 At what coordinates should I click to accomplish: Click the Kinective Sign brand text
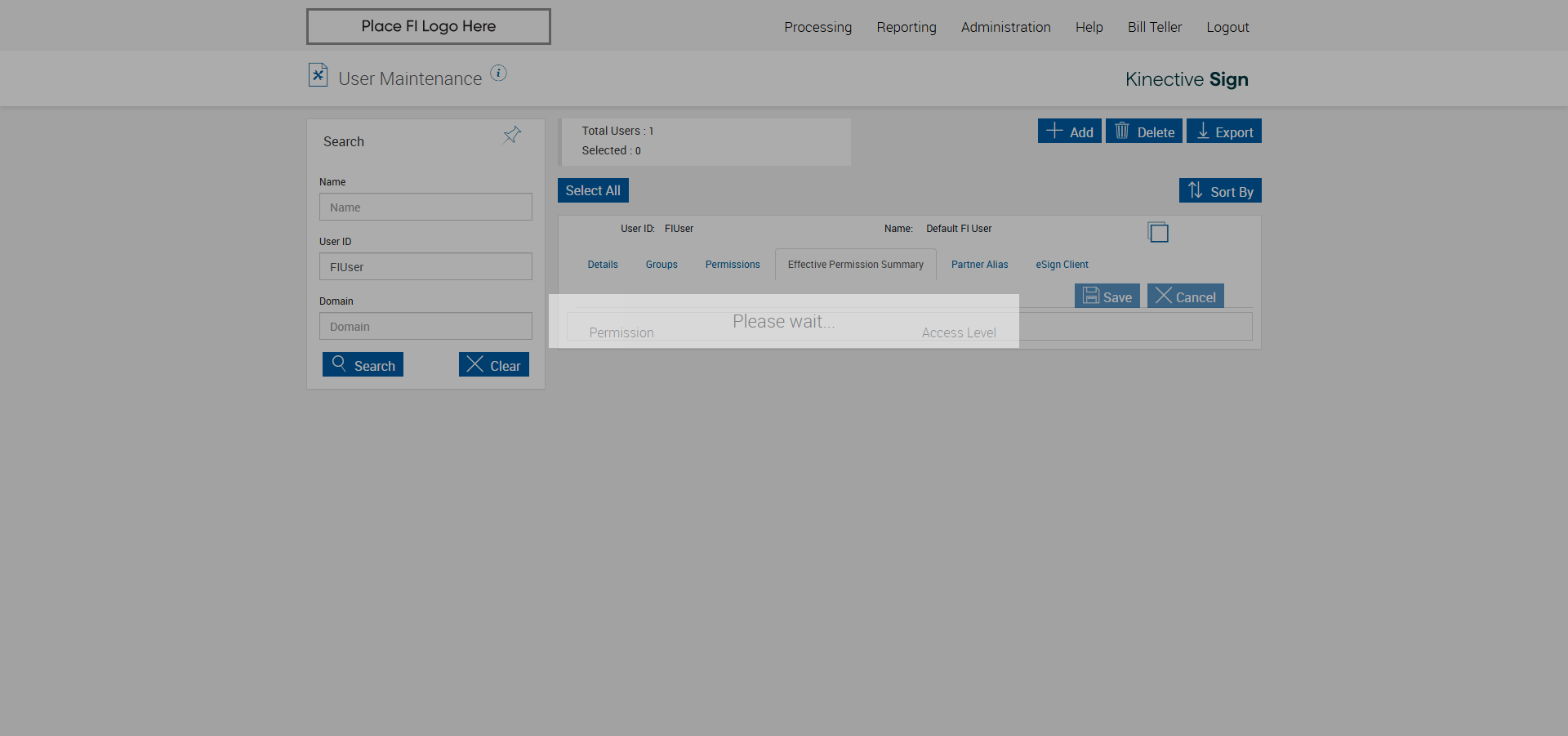(1187, 79)
